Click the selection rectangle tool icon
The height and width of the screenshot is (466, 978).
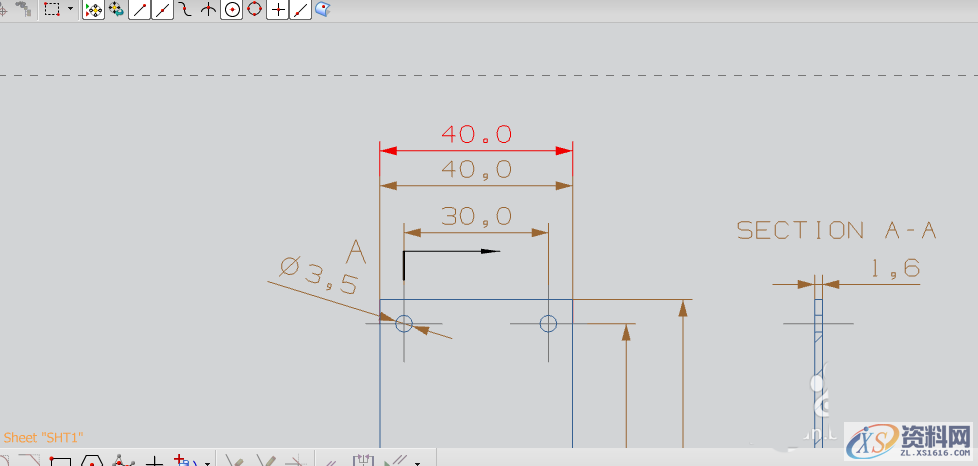click(x=52, y=10)
